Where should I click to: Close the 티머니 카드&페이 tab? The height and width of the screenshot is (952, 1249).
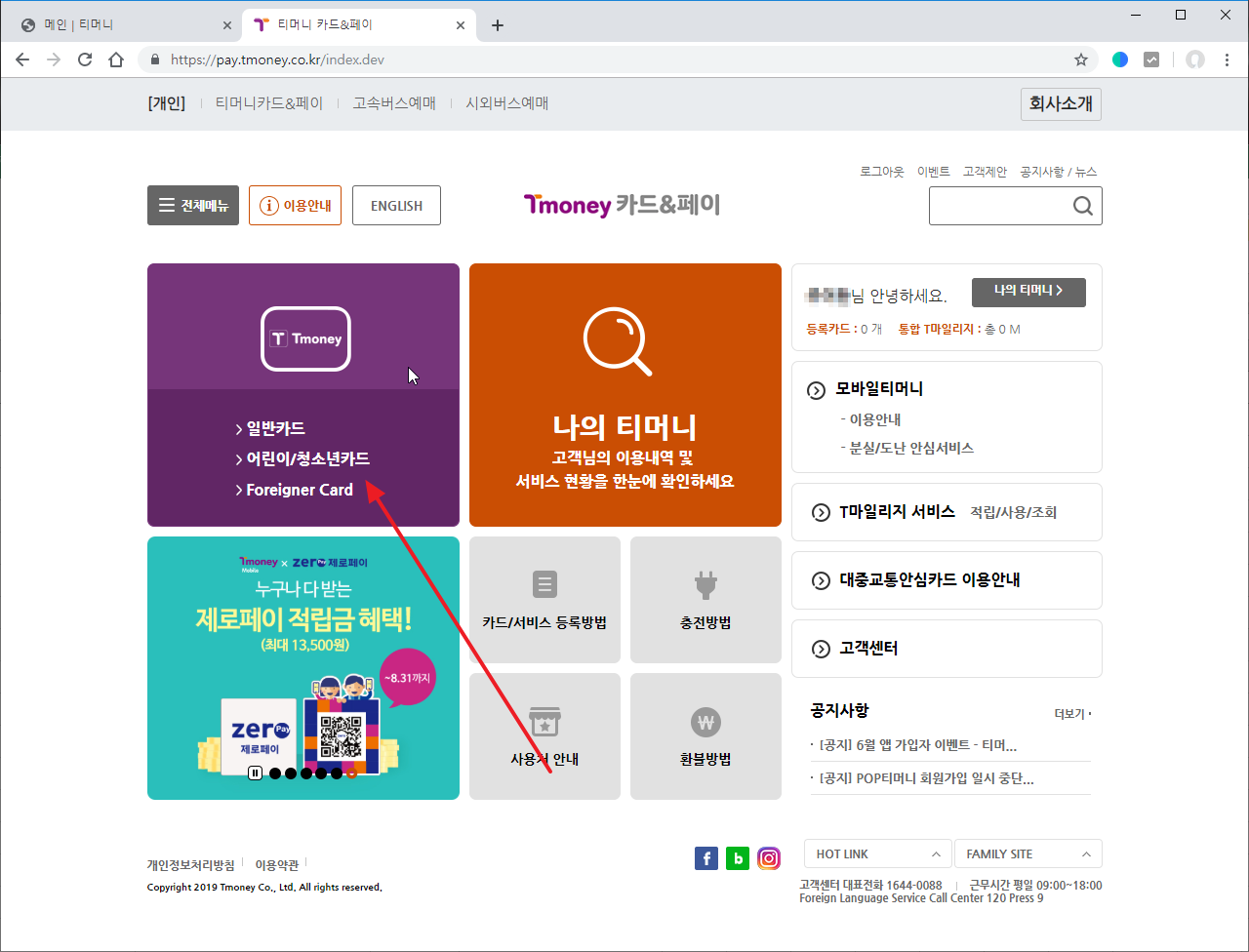click(x=461, y=25)
